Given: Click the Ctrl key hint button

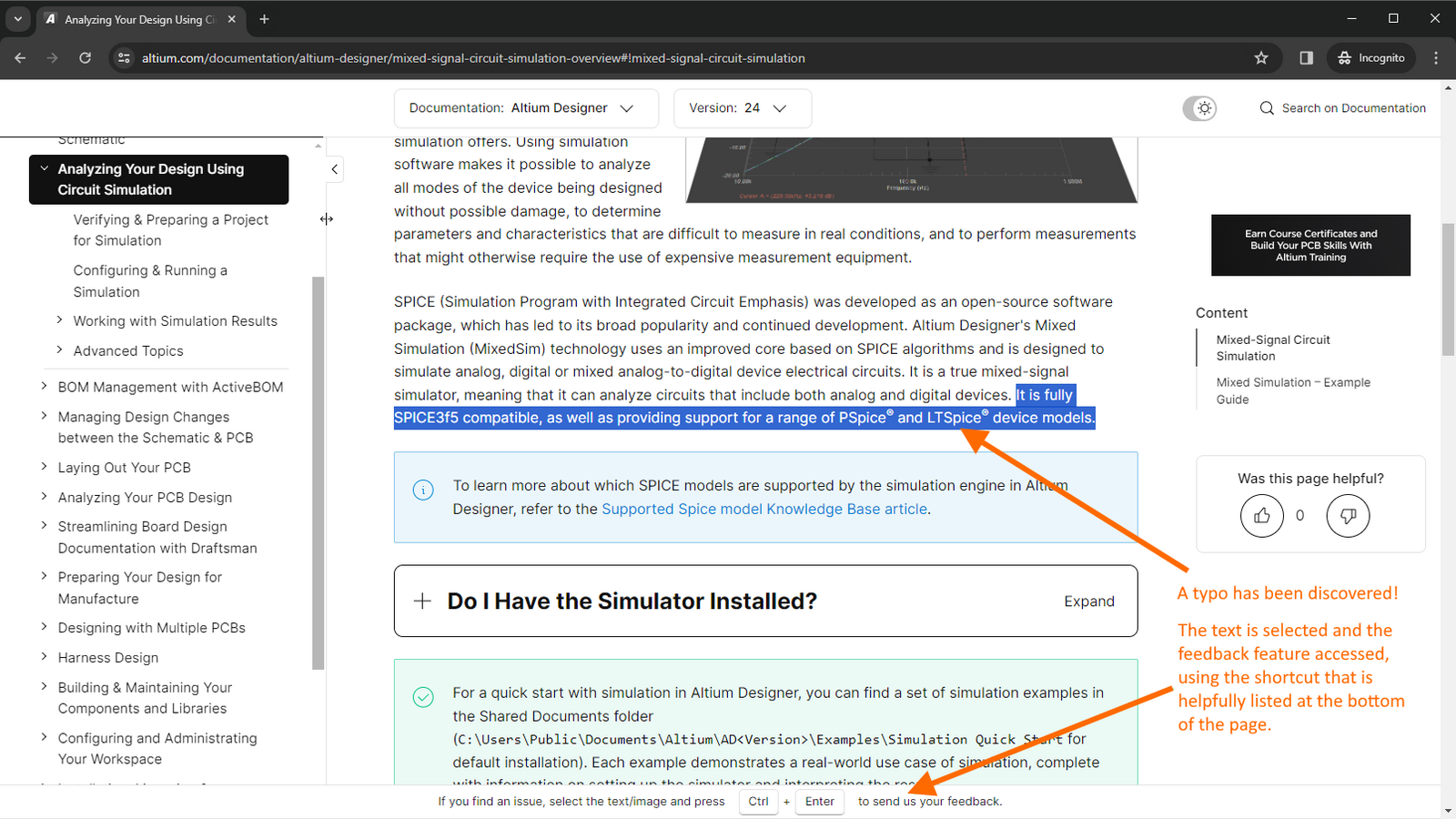Looking at the screenshot, I should tap(758, 802).
